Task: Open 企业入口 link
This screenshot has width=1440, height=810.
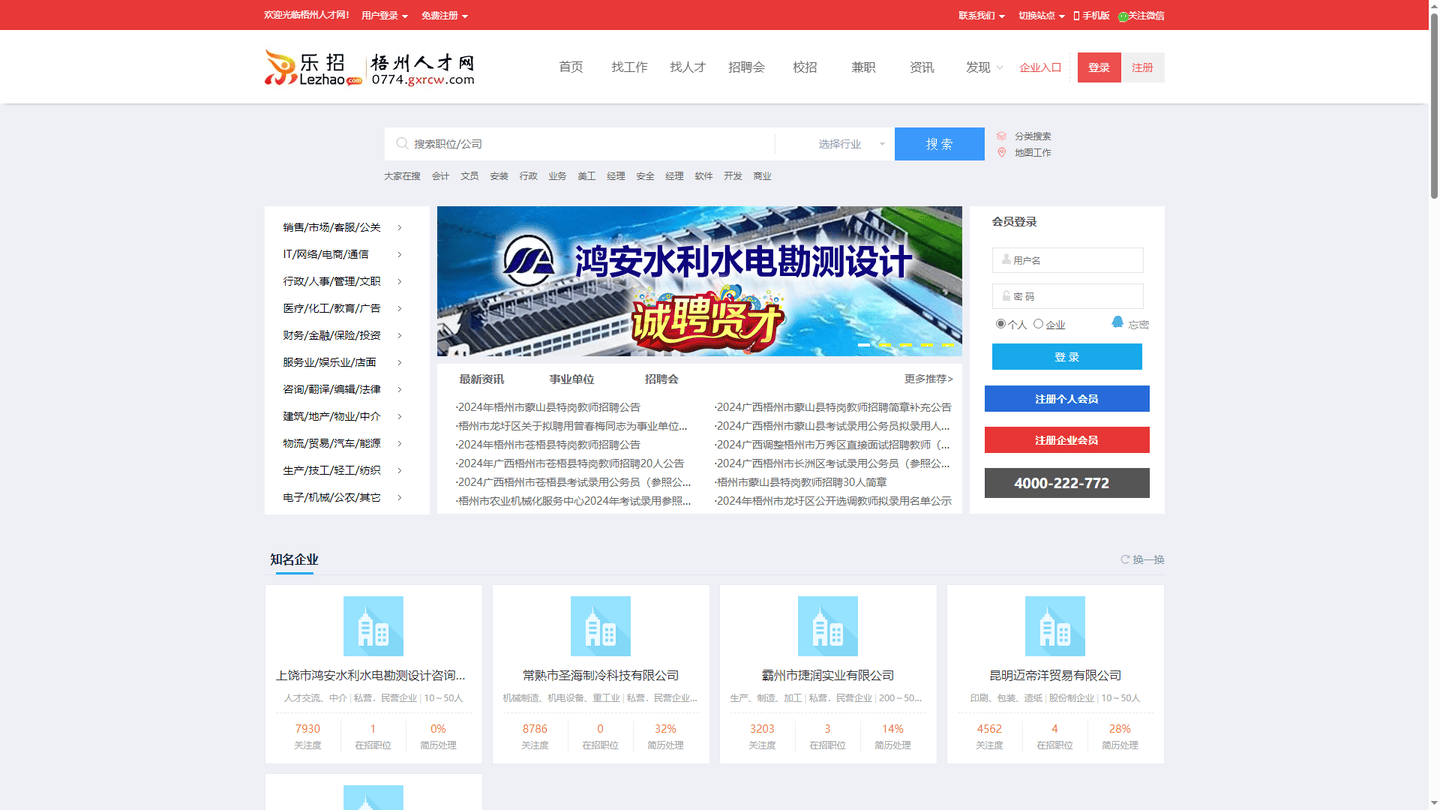Action: pyautogui.click(x=1040, y=68)
